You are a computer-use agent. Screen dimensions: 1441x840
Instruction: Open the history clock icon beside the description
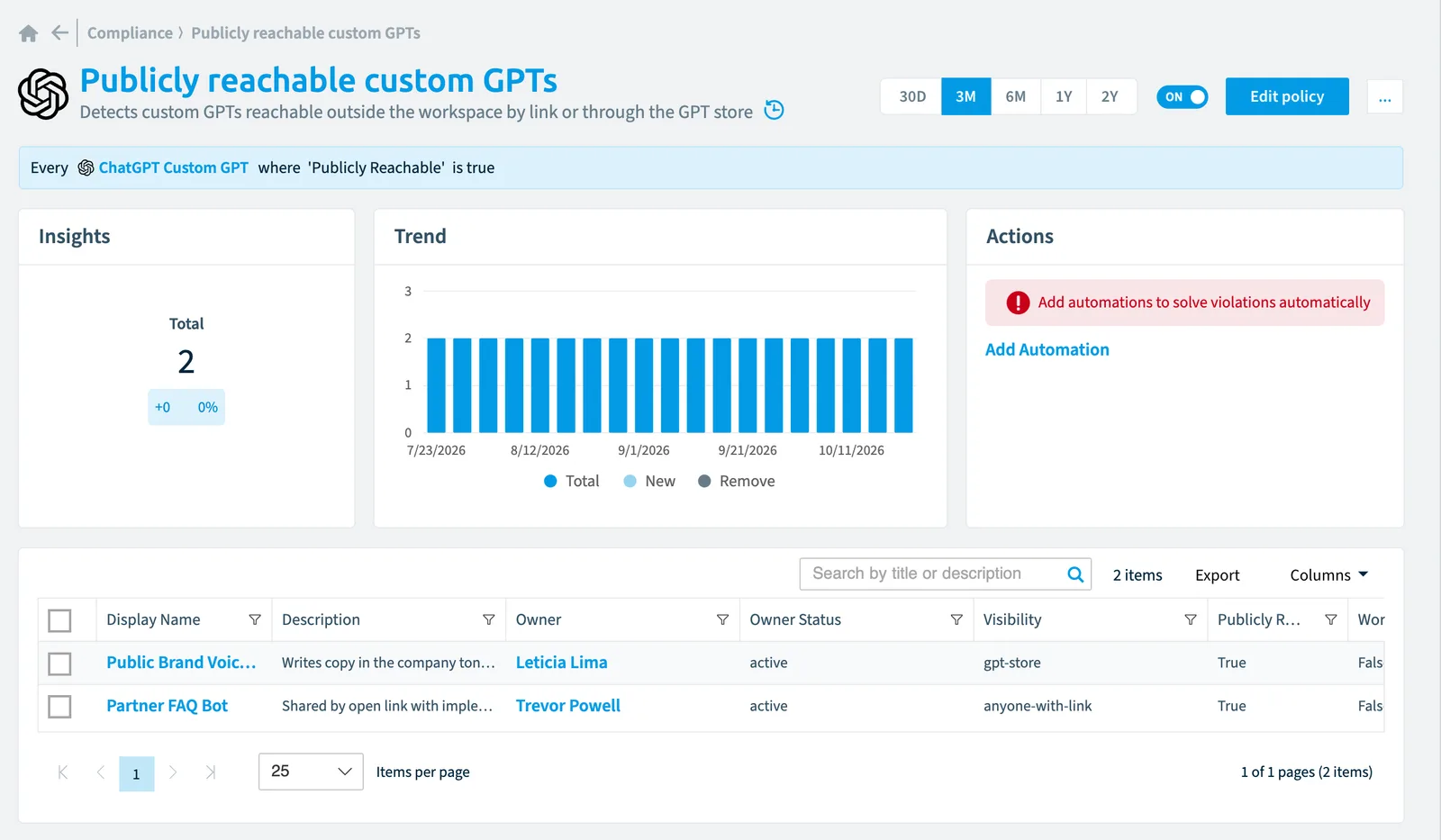[x=774, y=111]
